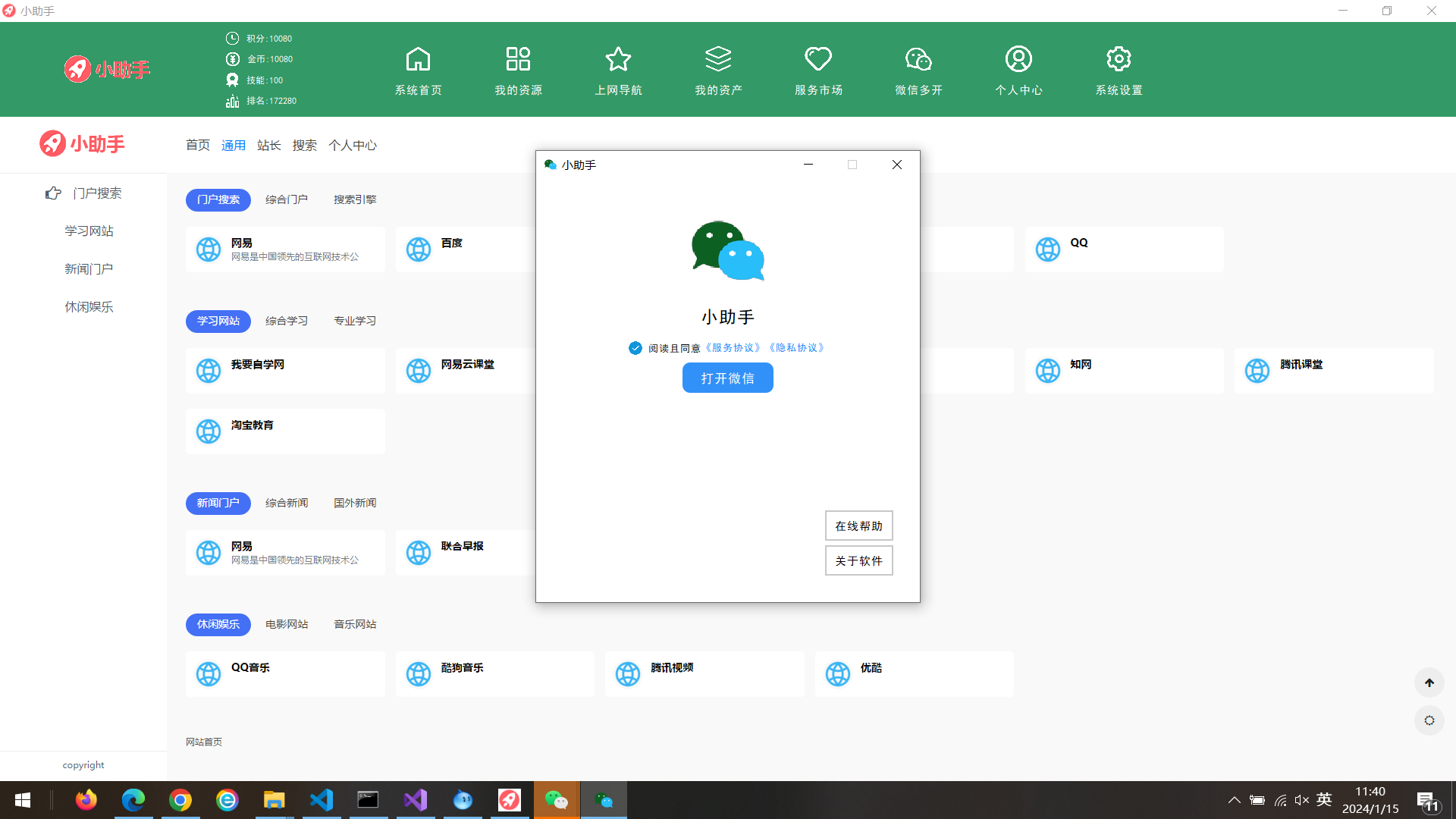Open File Explorer from the taskbar
1456x819 pixels.
[274, 800]
